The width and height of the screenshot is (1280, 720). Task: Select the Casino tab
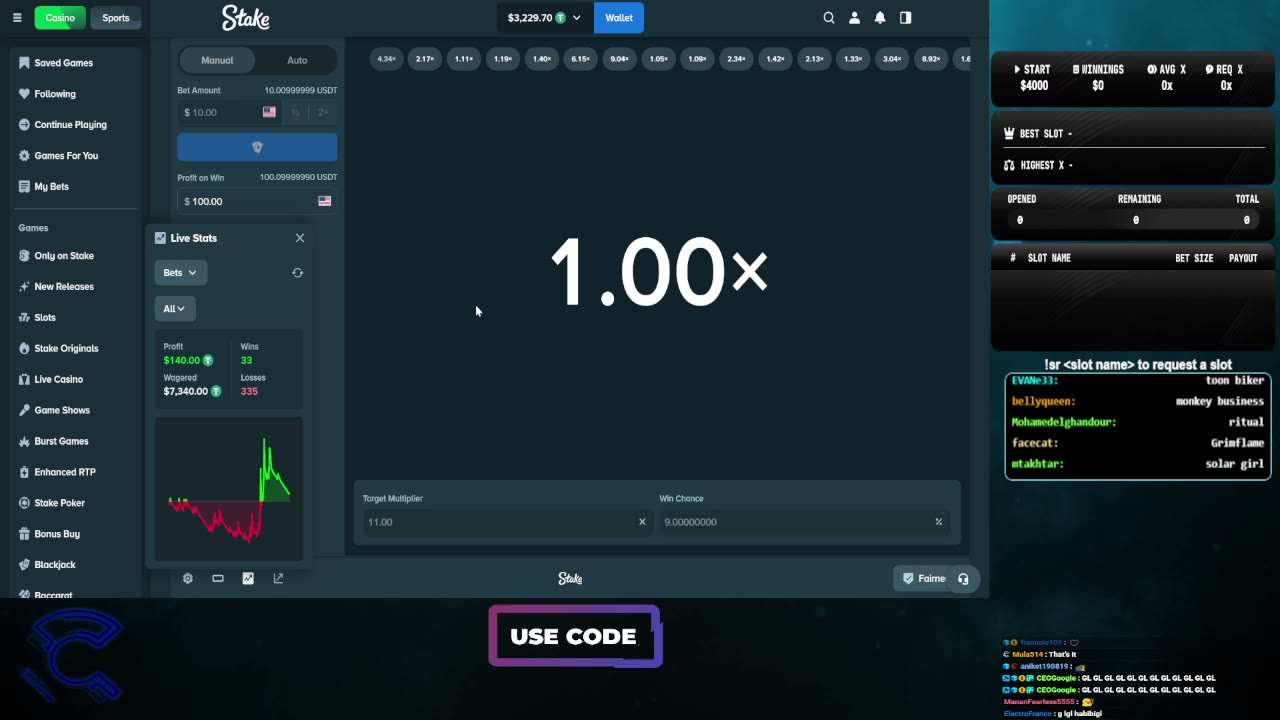(x=60, y=18)
